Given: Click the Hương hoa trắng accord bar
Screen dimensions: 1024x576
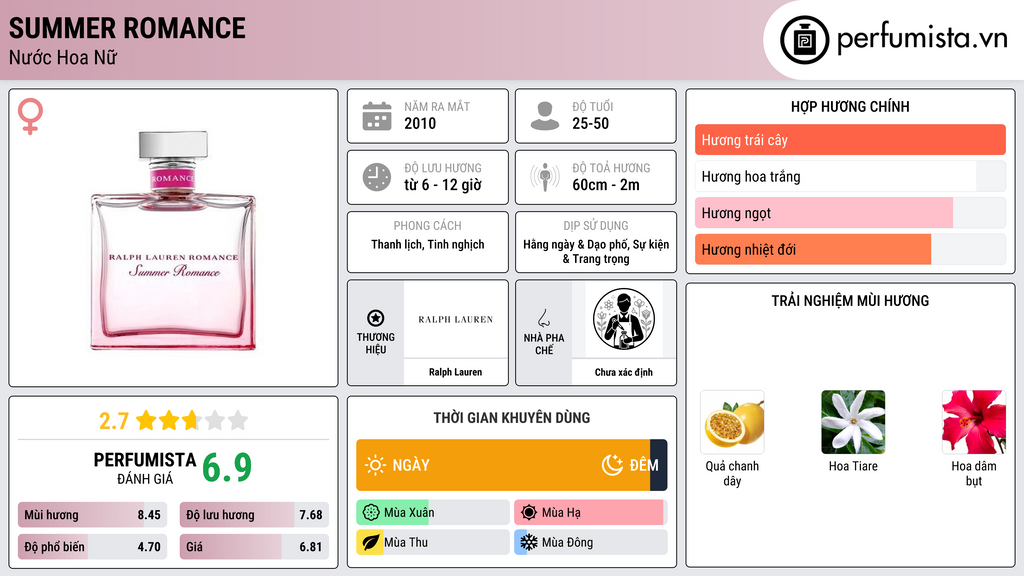Looking at the screenshot, I should (850, 176).
